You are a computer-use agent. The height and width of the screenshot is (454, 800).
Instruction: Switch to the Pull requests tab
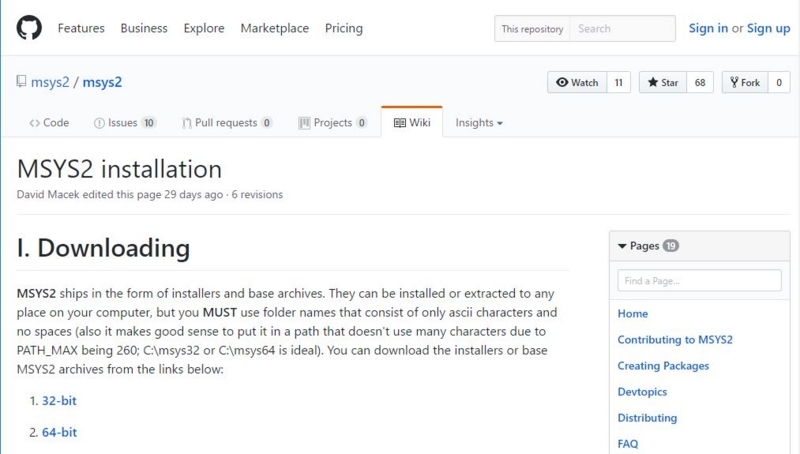pyautogui.click(x=227, y=122)
